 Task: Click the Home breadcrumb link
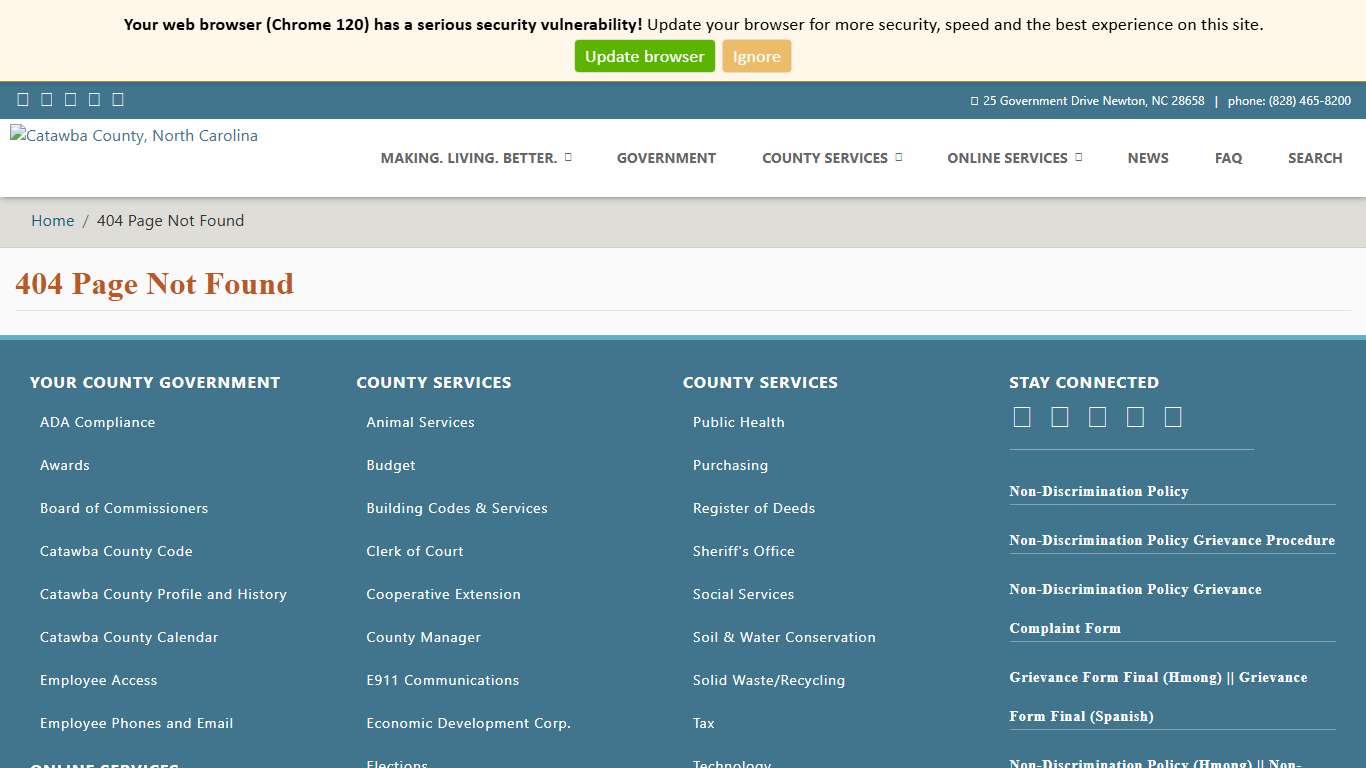point(53,221)
